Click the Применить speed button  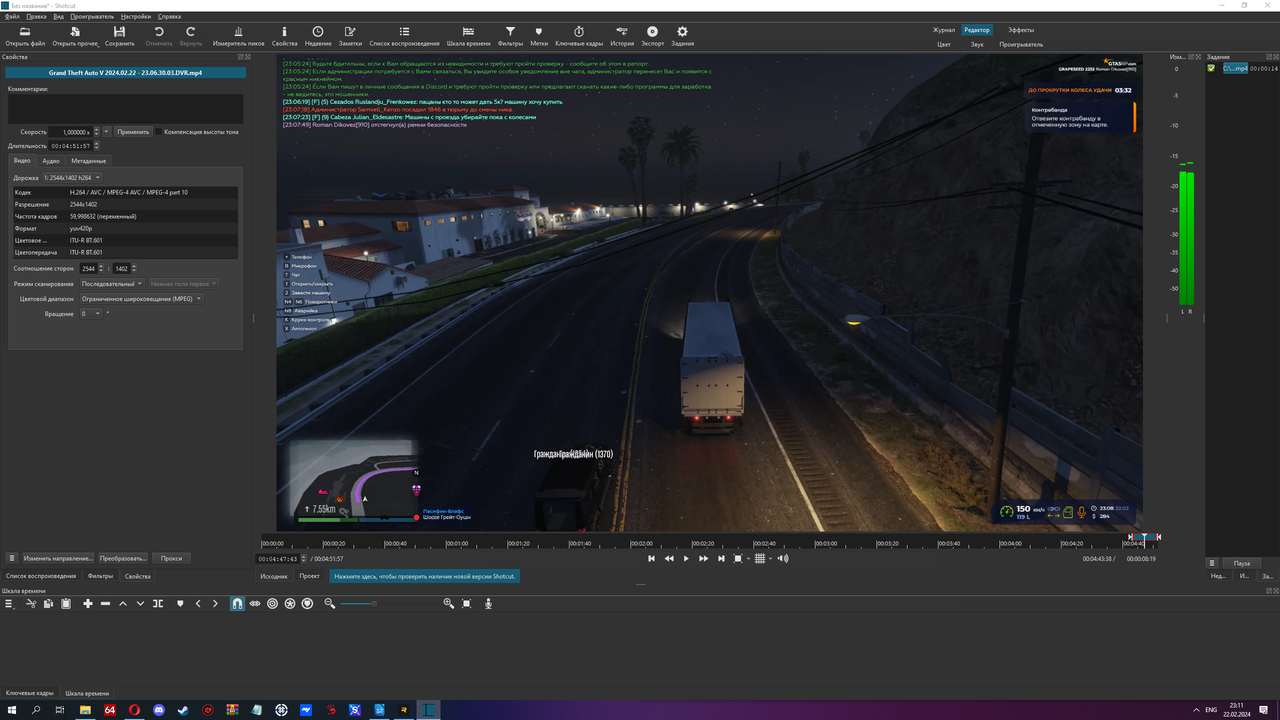click(133, 132)
